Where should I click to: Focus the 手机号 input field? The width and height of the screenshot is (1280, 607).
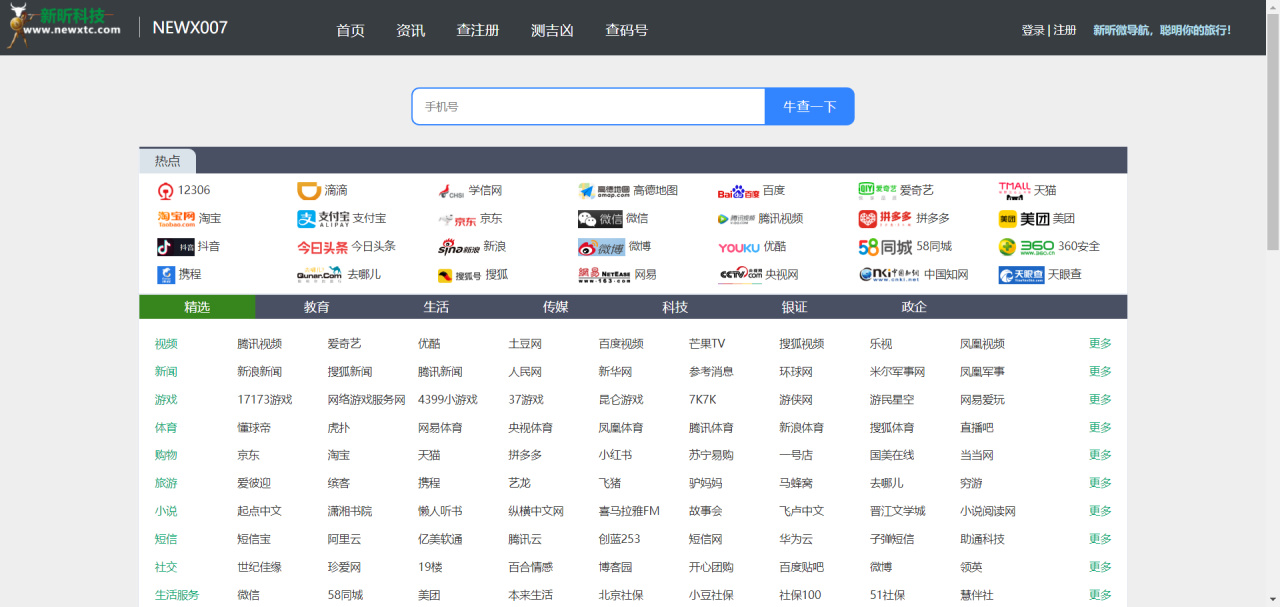pos(588,106)
